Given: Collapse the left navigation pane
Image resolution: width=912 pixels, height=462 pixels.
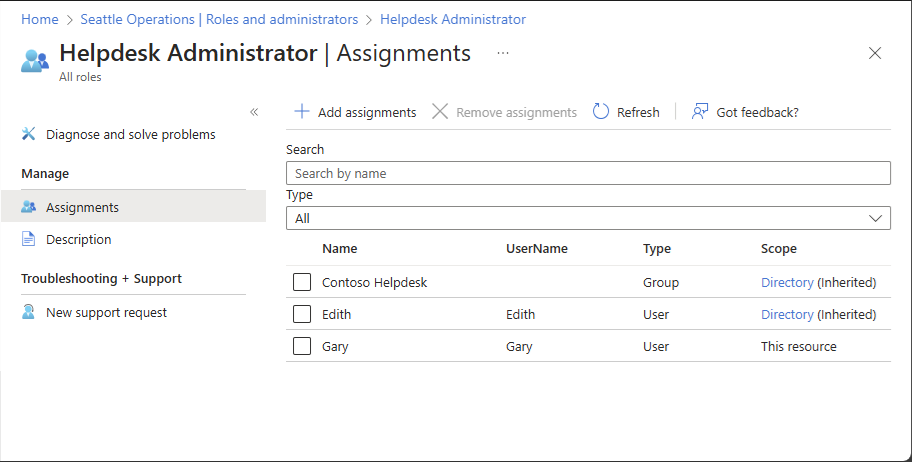Looking at the screenshot, I should click(x=254, y=112).
